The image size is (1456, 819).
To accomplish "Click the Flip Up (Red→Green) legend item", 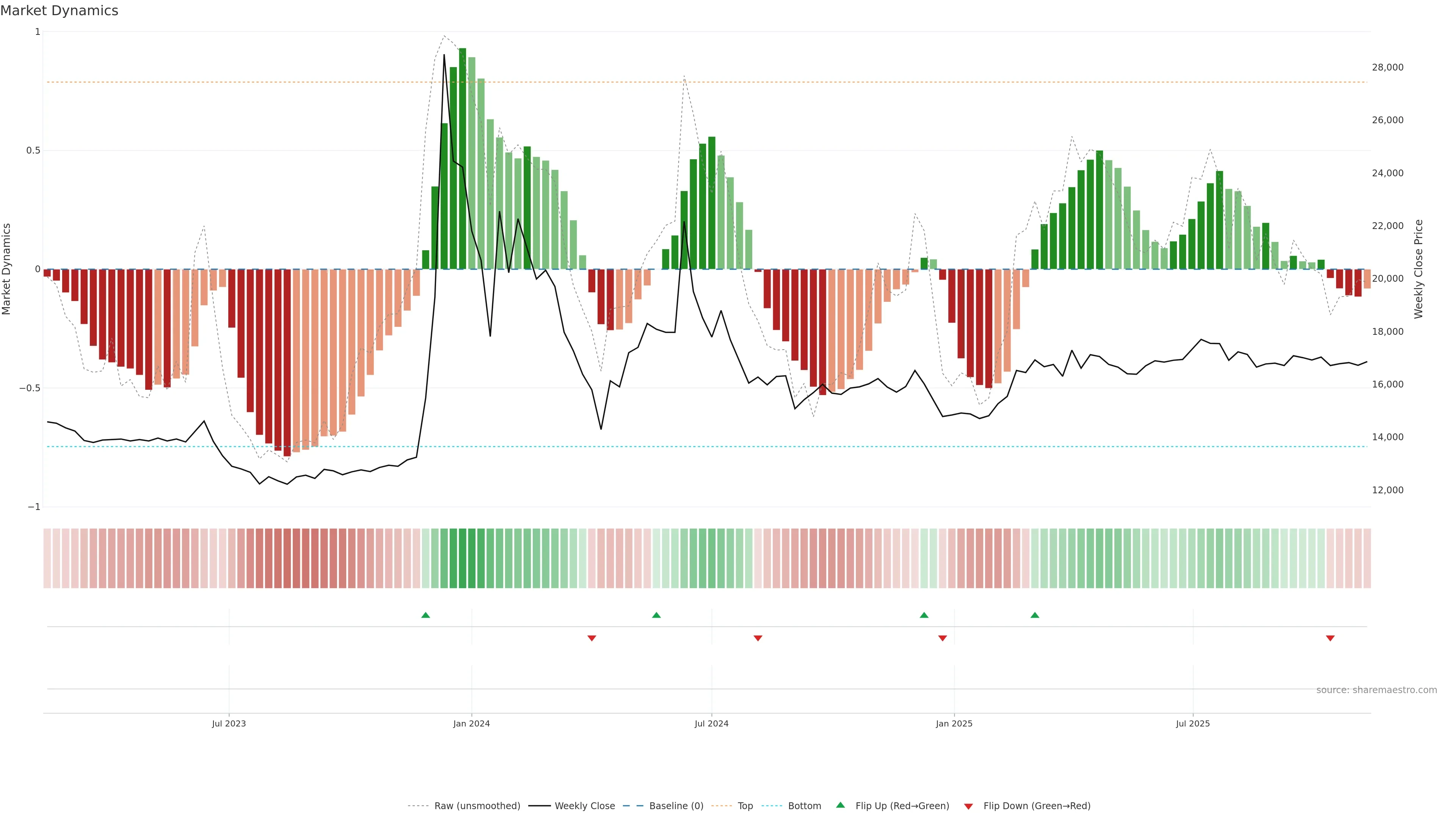I will pyautogui.click(x=902, y=805).
